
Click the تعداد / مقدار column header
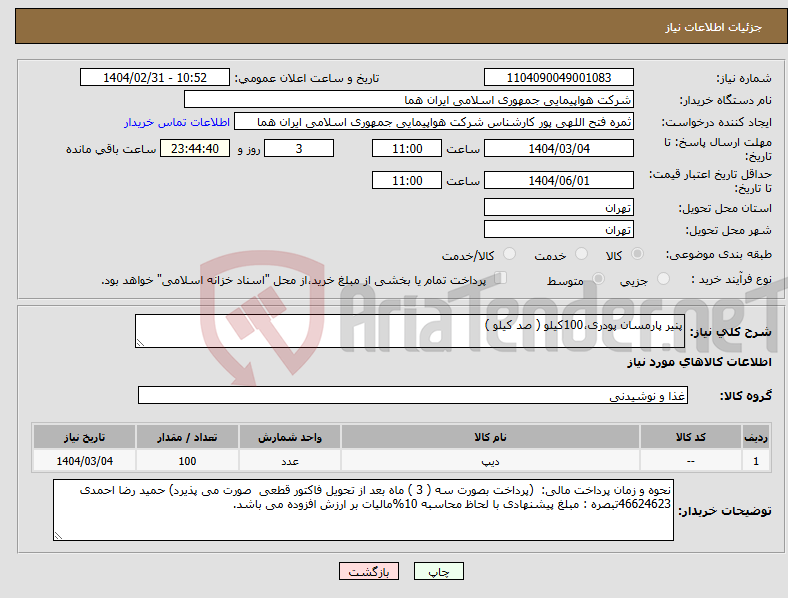(x=187, y=437)
